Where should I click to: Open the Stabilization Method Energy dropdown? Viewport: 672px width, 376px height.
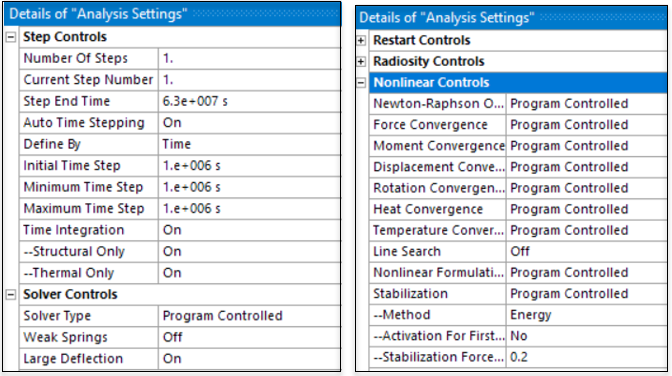click(x=586, y=315)
